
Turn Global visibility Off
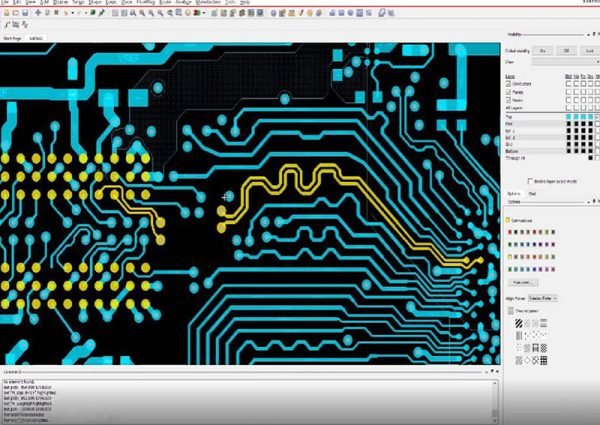566,50
